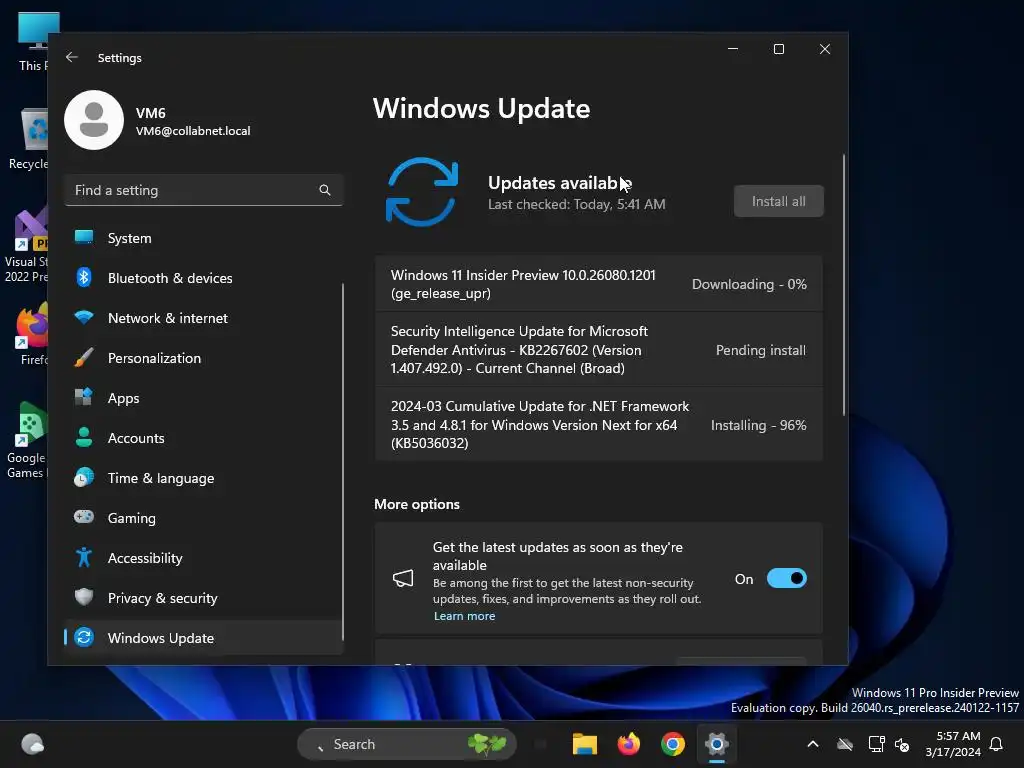
Task: Select Windows Update in the sidebar
Action: tap(204, 638)
